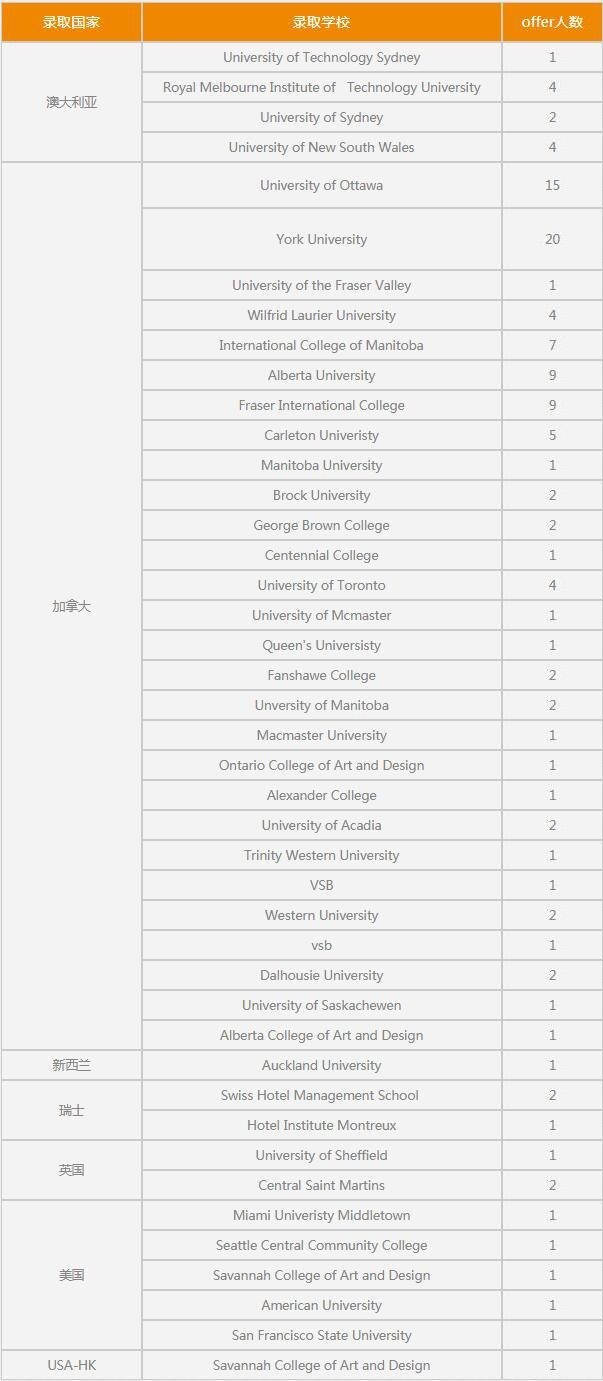Click the 瑞士 country cell
603x1381 pixels.
click(x=71, y=1110)
